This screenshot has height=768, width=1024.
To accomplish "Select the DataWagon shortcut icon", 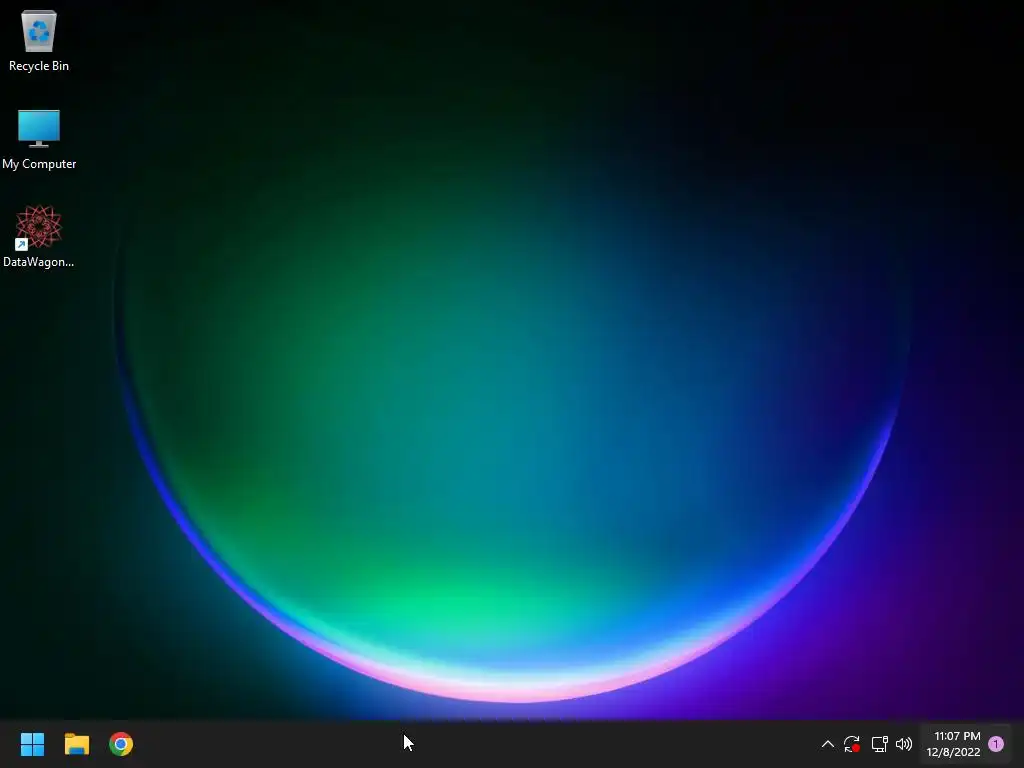I will point(39,227).
